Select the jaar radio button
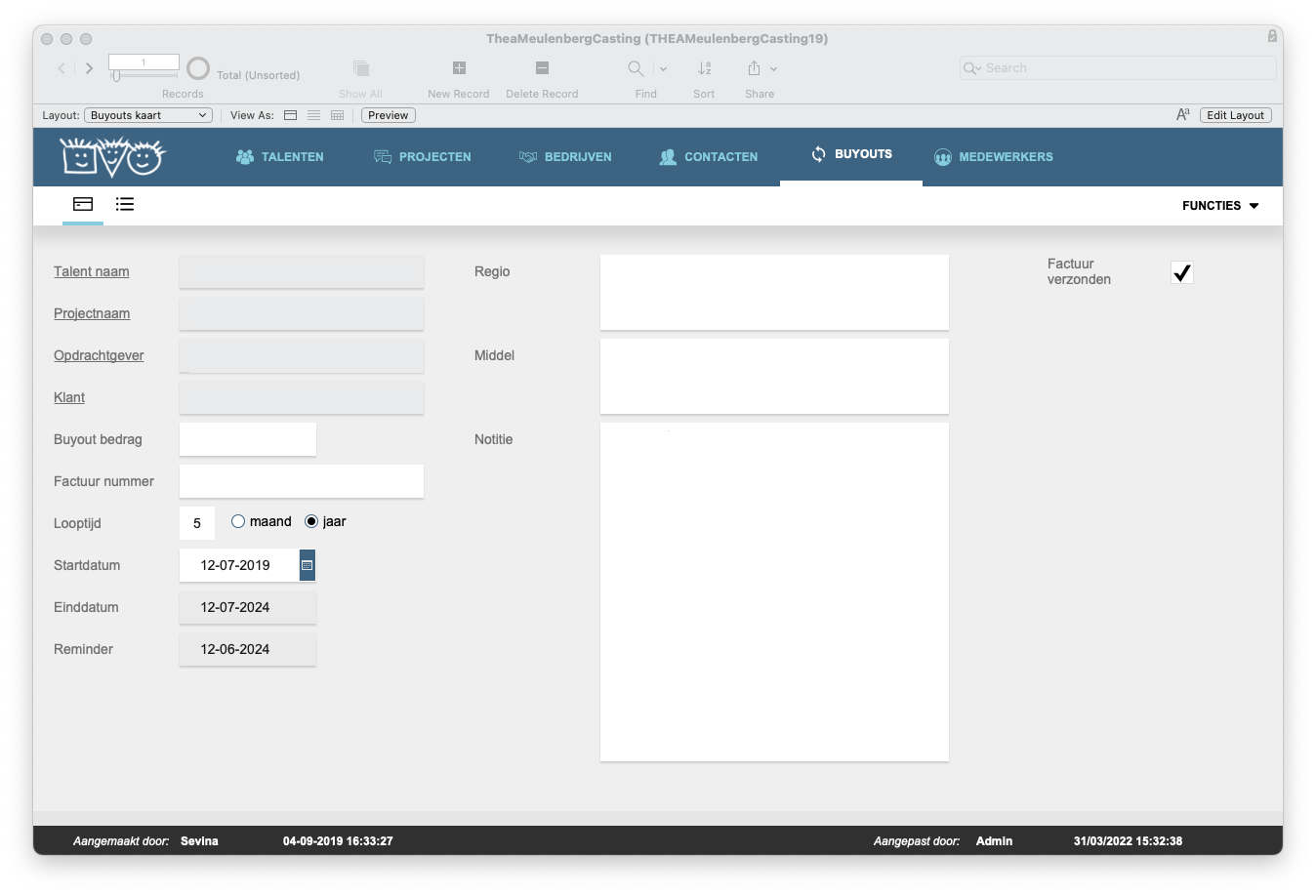 click(311, 521)
